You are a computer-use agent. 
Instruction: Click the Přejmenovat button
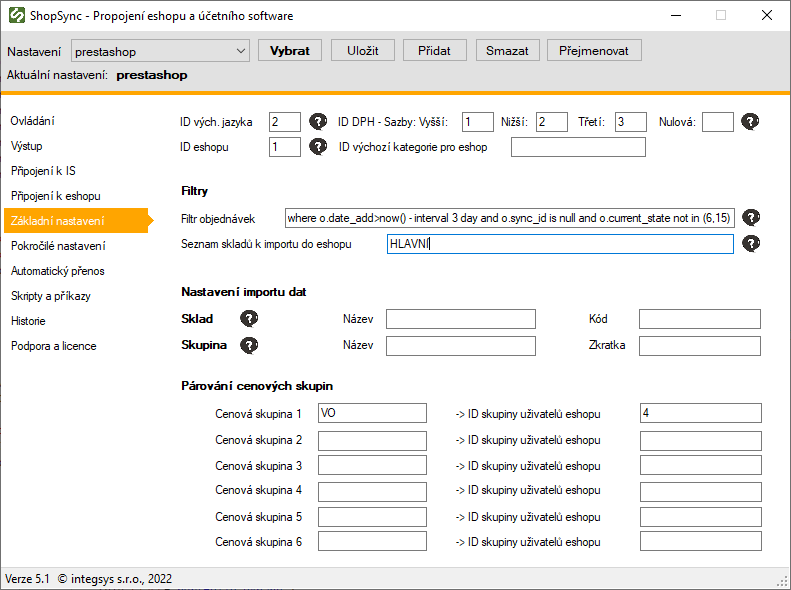coord(595,51)
